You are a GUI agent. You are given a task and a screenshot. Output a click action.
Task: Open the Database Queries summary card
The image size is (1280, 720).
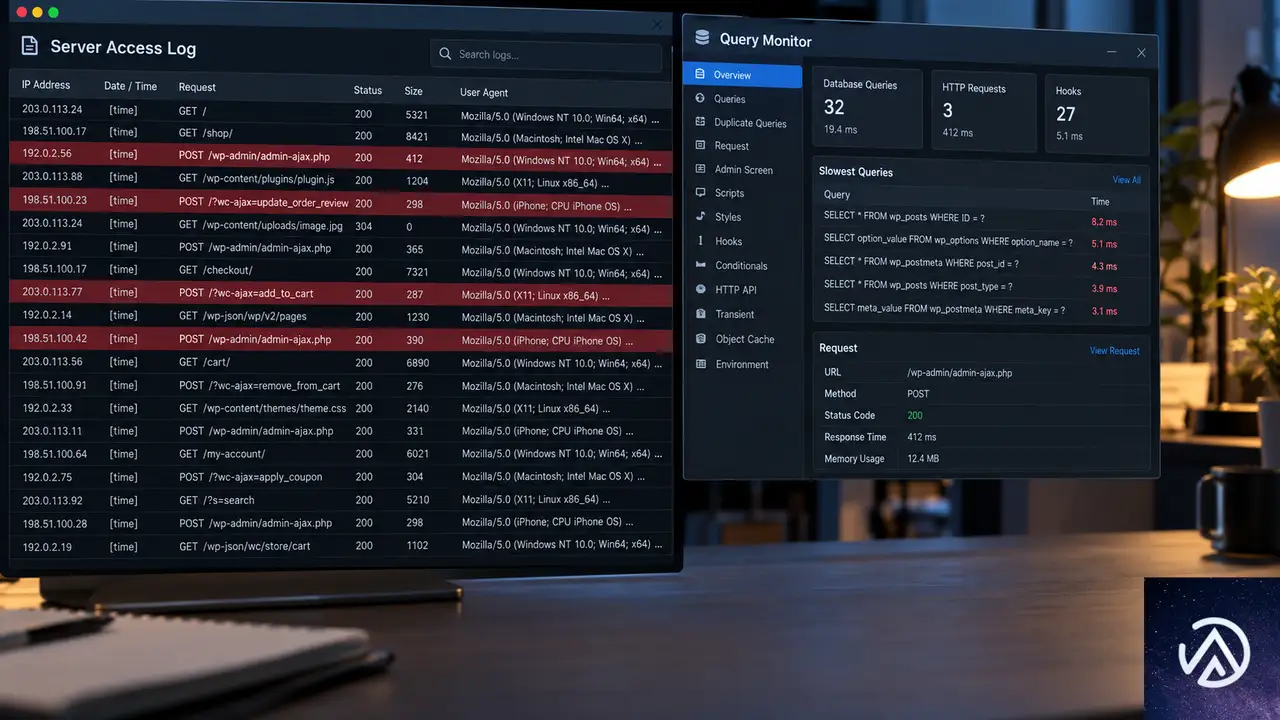pyautogui.click(x=867, y=108)
